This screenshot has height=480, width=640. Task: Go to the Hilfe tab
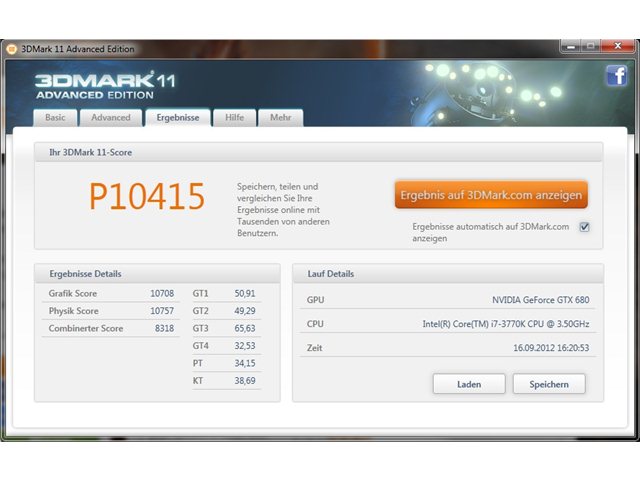235,118
